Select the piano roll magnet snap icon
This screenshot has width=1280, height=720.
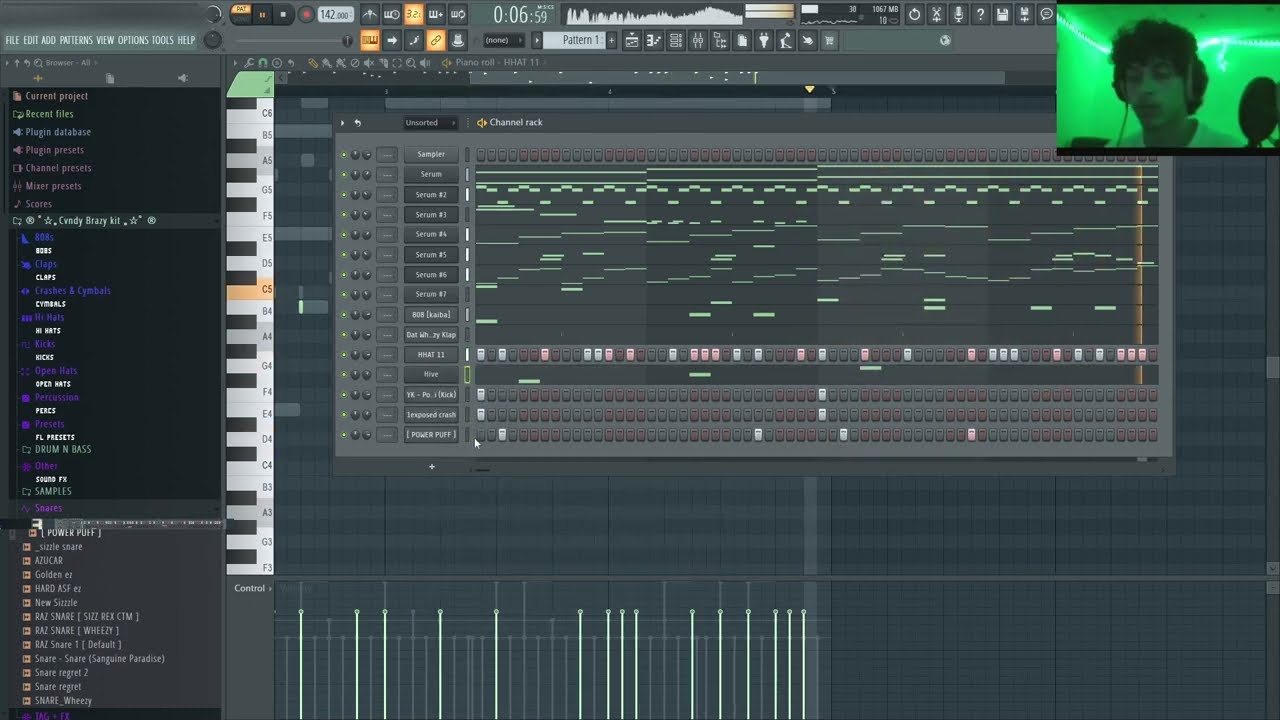coord(263,62)
